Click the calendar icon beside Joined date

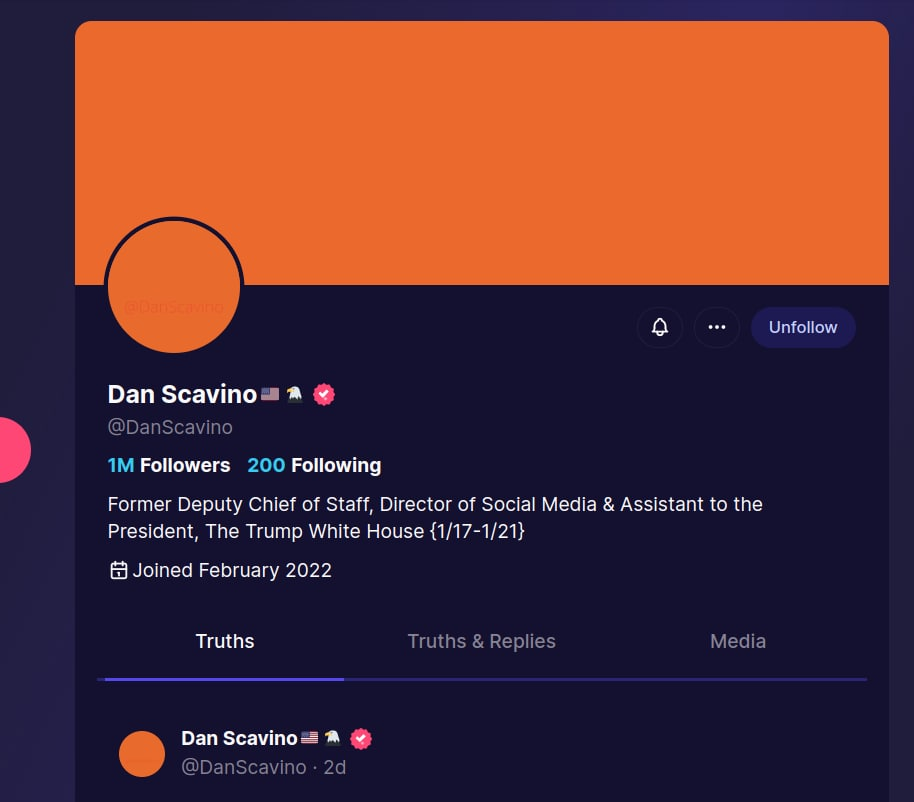[x=118, y=570]
